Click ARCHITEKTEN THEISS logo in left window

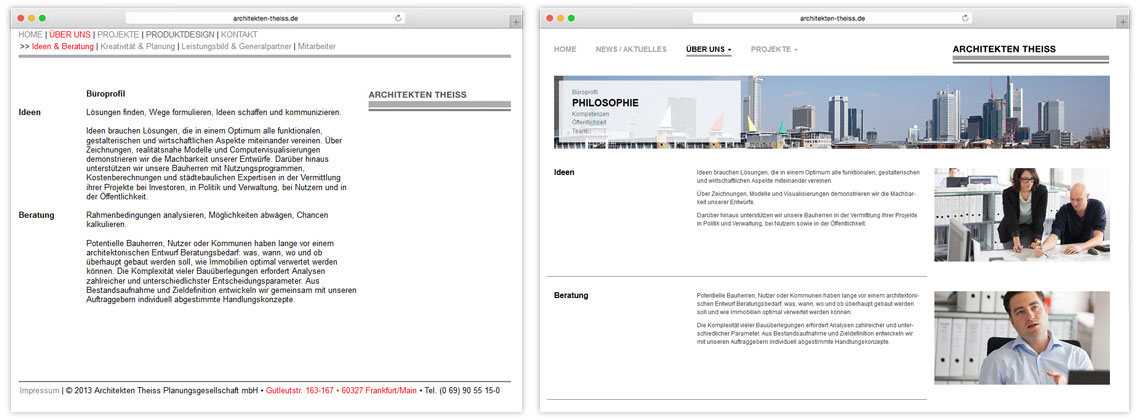pos(439,100)
